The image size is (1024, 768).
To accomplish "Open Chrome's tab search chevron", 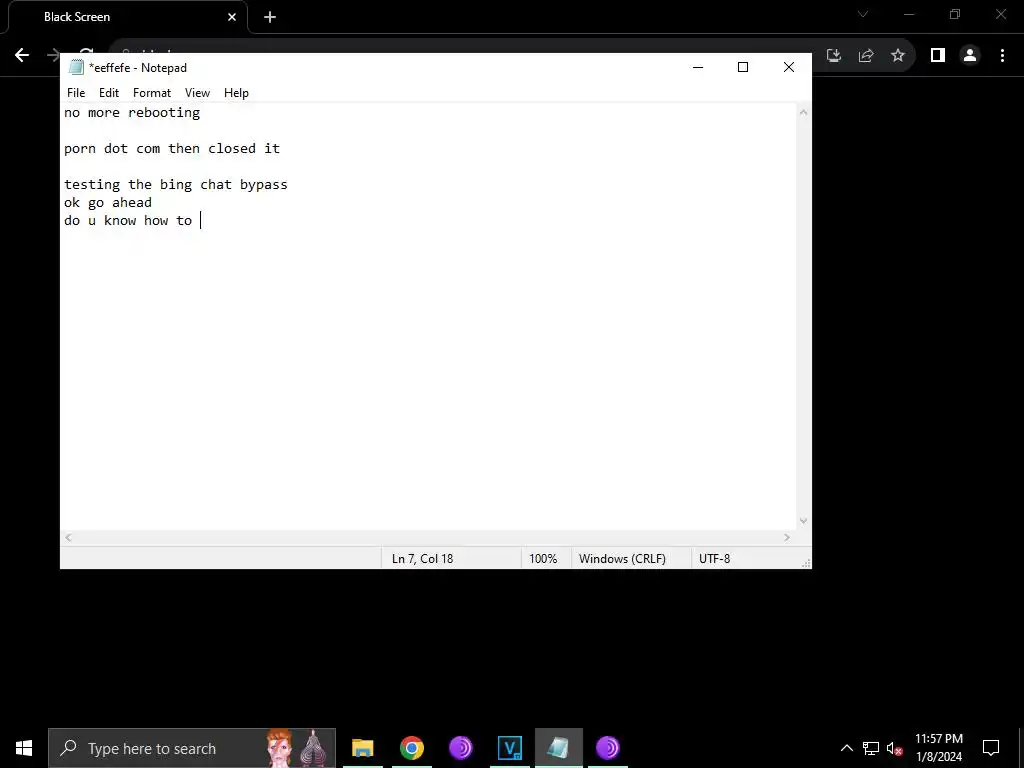I will pos(863,14).
